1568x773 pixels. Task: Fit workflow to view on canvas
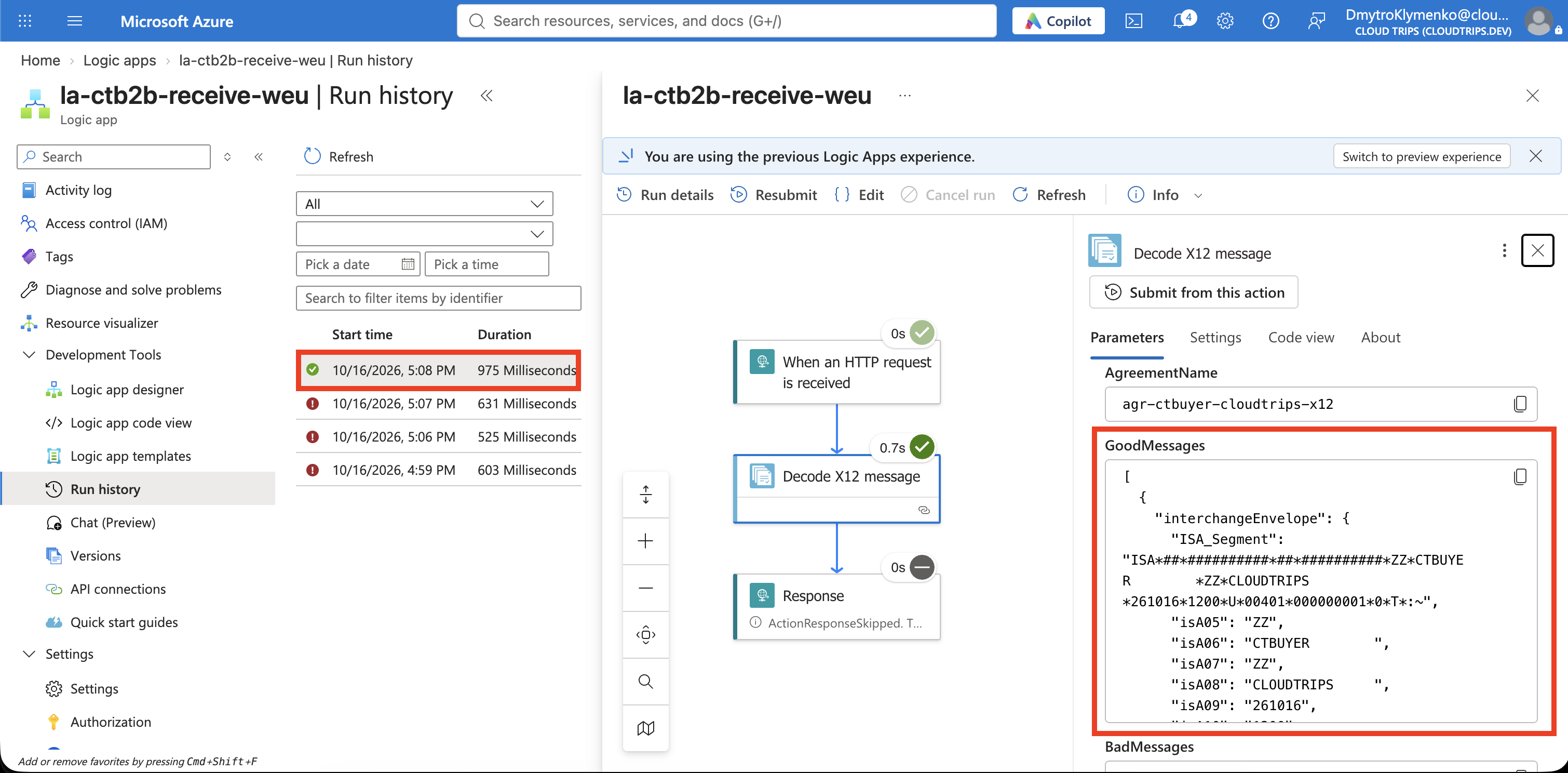coord(645,635)
